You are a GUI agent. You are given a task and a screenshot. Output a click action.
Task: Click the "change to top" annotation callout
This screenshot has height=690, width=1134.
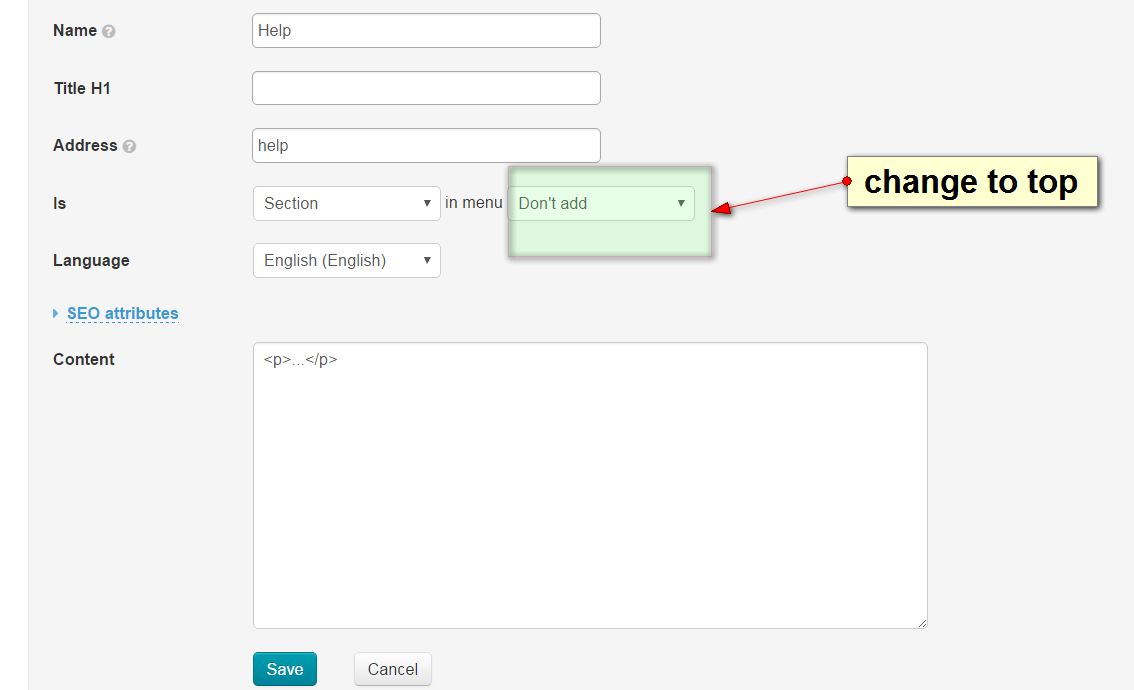971,182
